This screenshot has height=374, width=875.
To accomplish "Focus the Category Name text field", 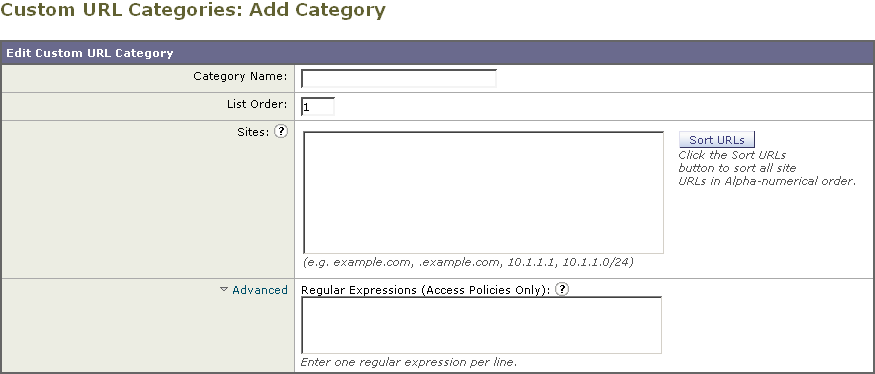I will click(398, 78).
